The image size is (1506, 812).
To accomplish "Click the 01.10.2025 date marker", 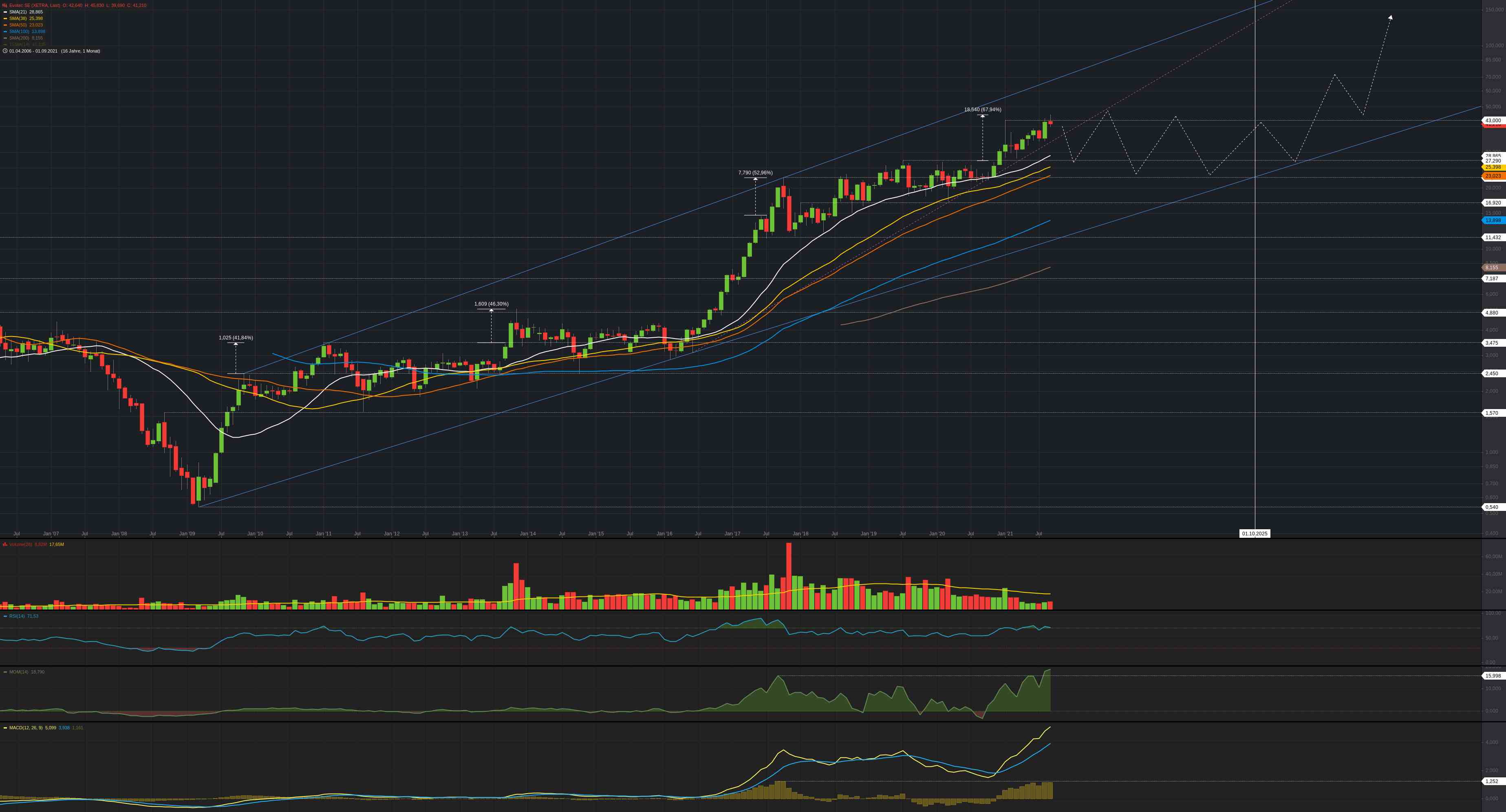I will pyautogui.click(x=1255, y=534).
